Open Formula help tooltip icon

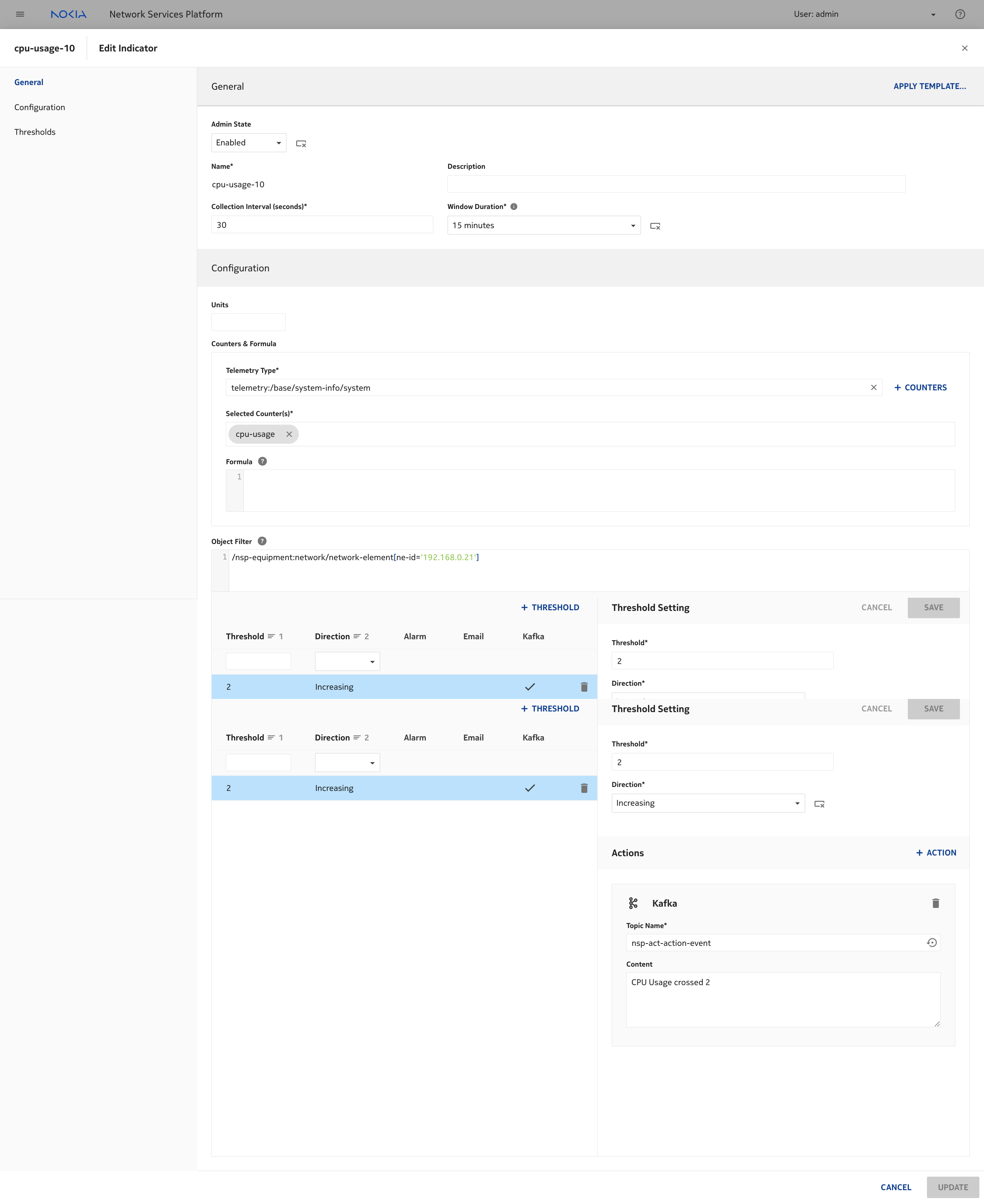tap(262, 461)
